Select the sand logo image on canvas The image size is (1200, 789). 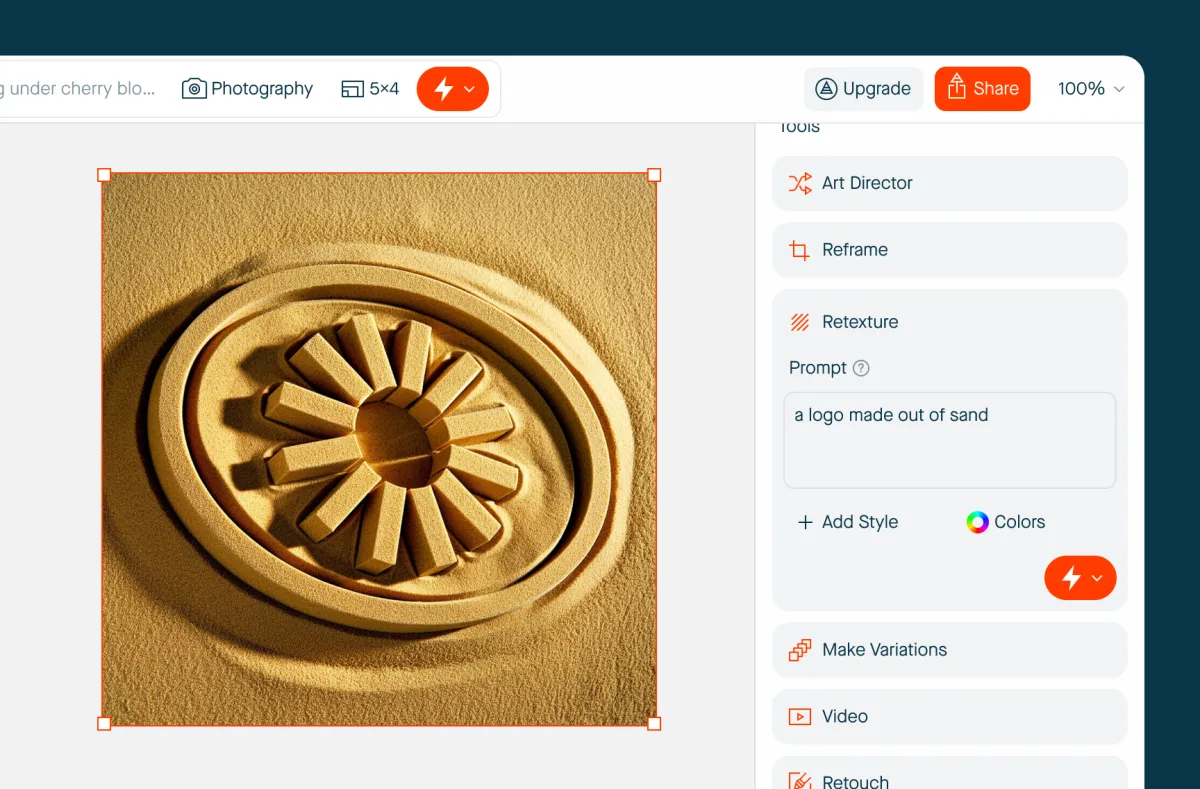379,449
